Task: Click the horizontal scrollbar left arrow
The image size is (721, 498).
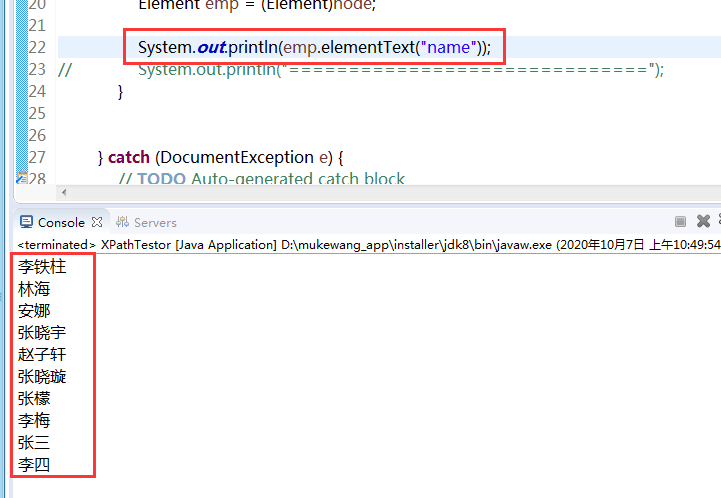Action: (64, 193)
